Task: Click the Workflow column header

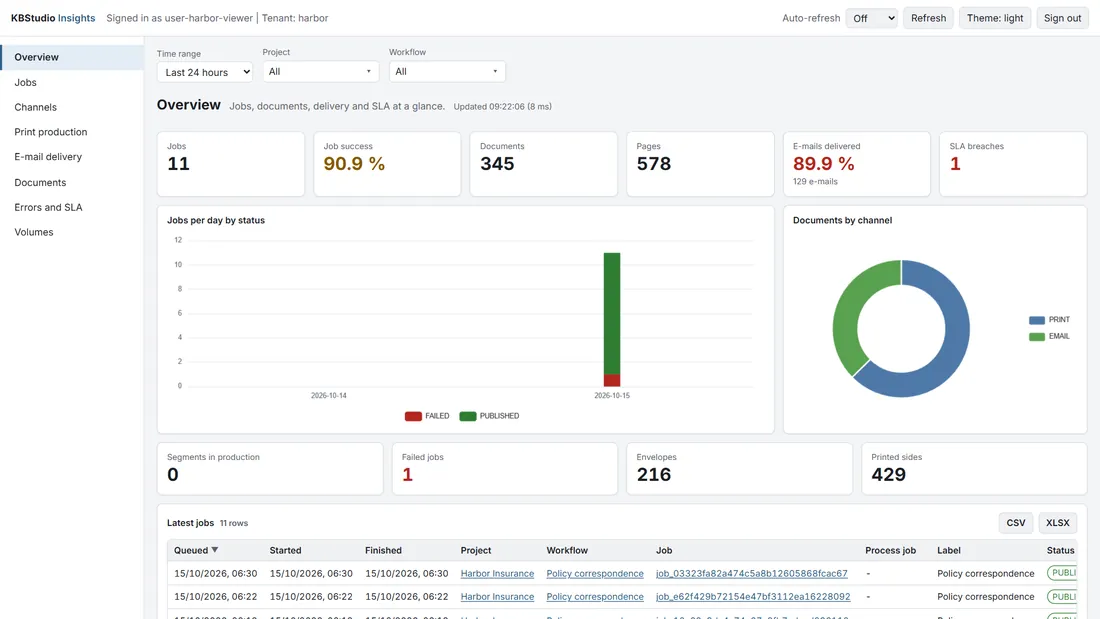Action: (567, 550)
